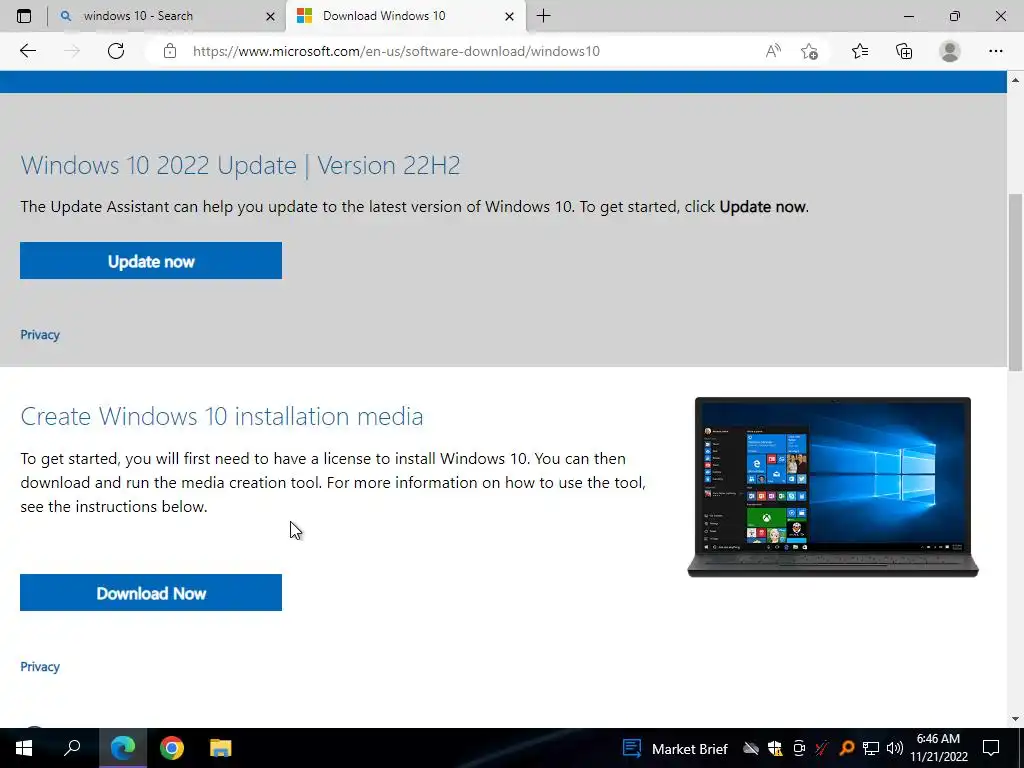Click the page's vertical scrollbar thumb
1024x768 pixels.
point(1016,281)
